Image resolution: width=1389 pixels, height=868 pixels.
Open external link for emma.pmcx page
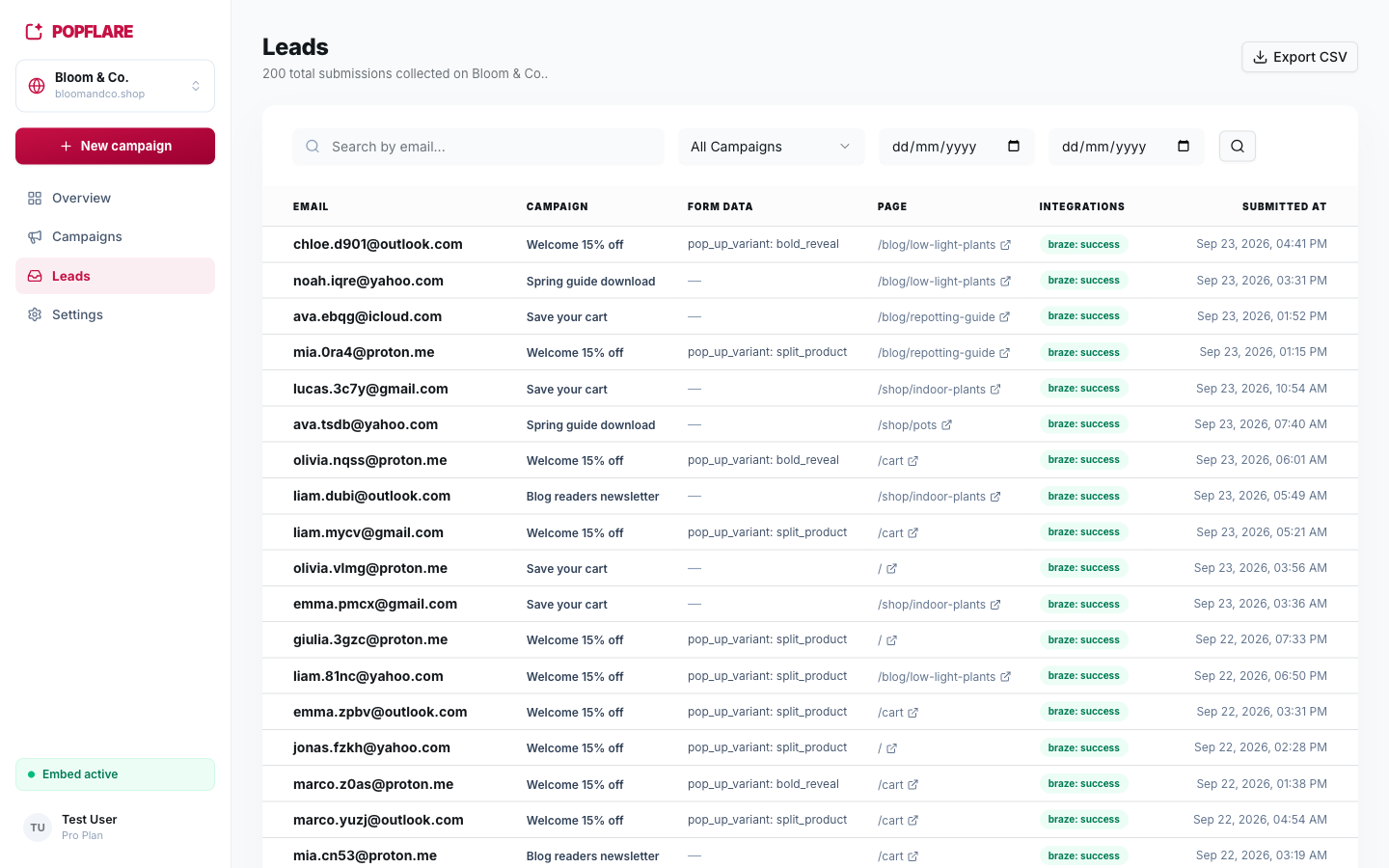(x=995, y=605)
